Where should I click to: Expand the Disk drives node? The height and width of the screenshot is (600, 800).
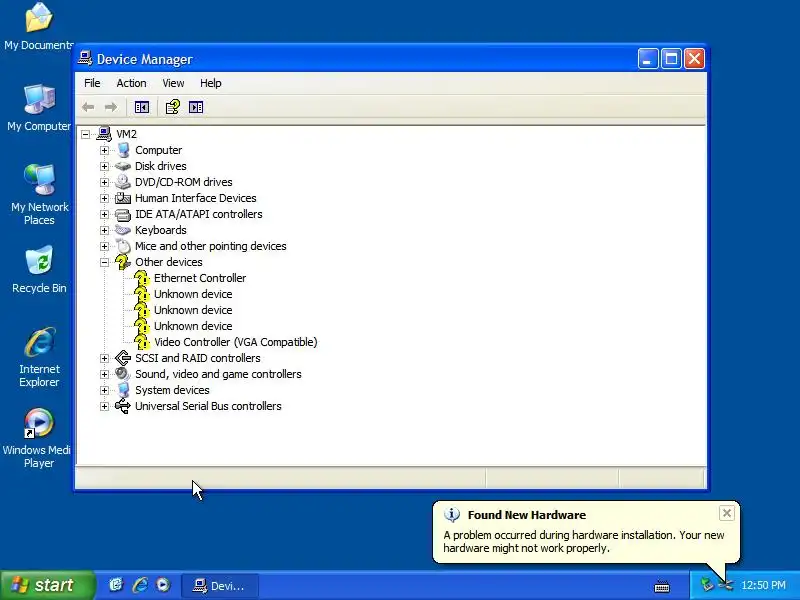(x=105, y=166)
